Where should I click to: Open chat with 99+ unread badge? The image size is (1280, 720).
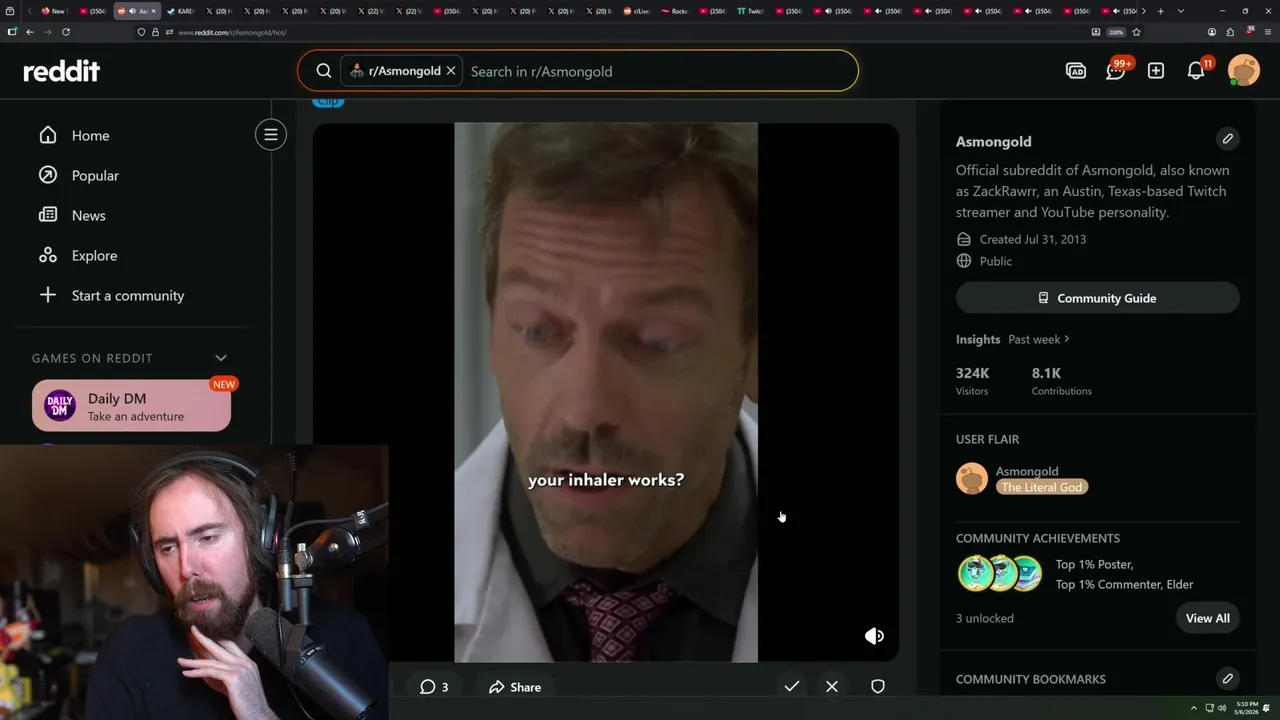[x=1116, y=71]
